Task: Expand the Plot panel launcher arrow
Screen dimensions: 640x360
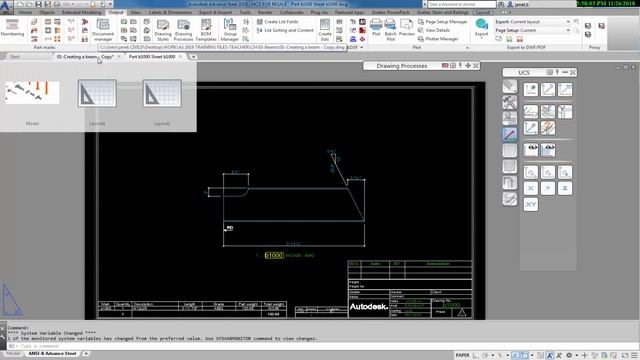Action: (x=467, y=48)
